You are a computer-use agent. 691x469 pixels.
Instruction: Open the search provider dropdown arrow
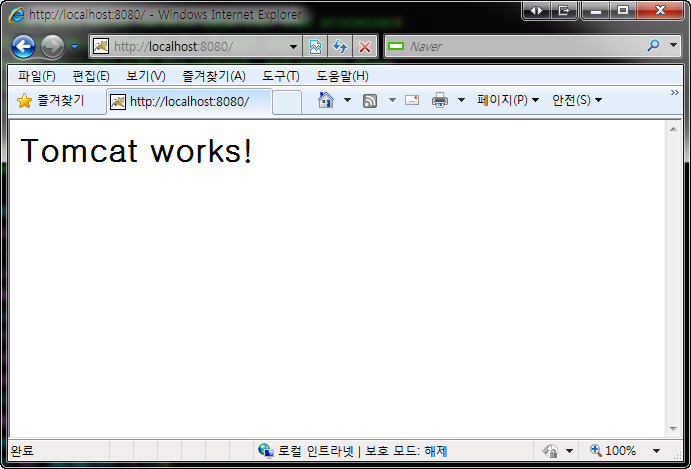(673, 45)
